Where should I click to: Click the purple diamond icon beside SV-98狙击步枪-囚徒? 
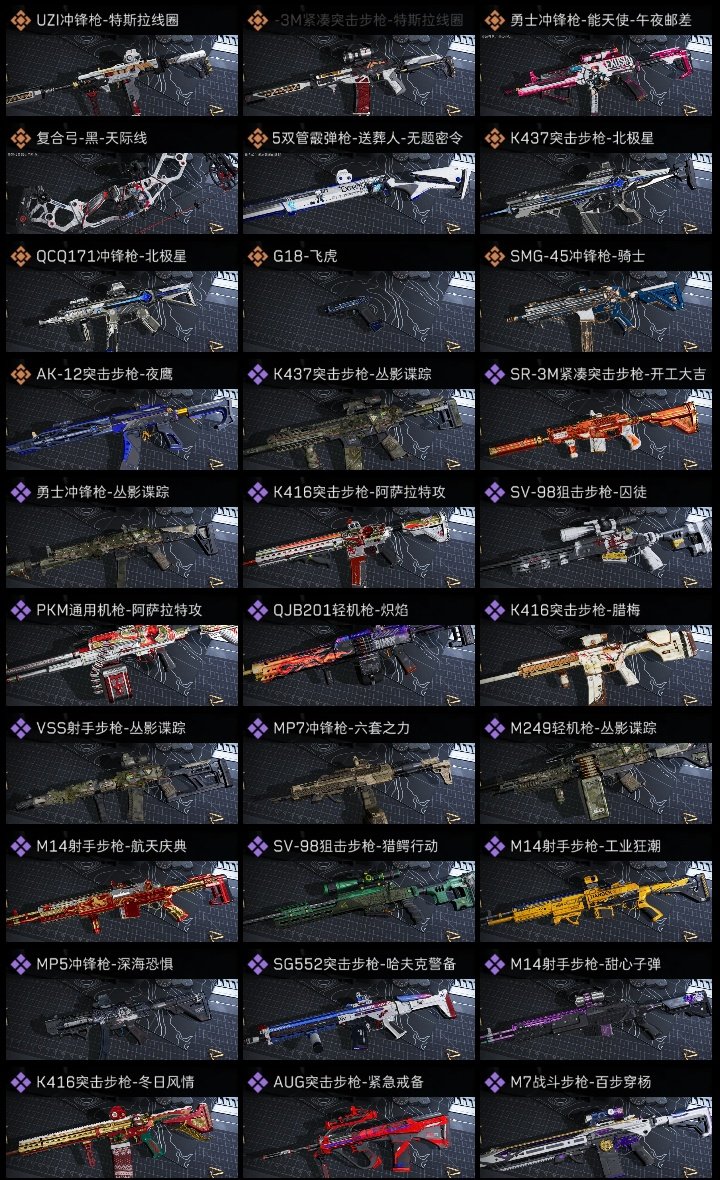click(494, 492)
